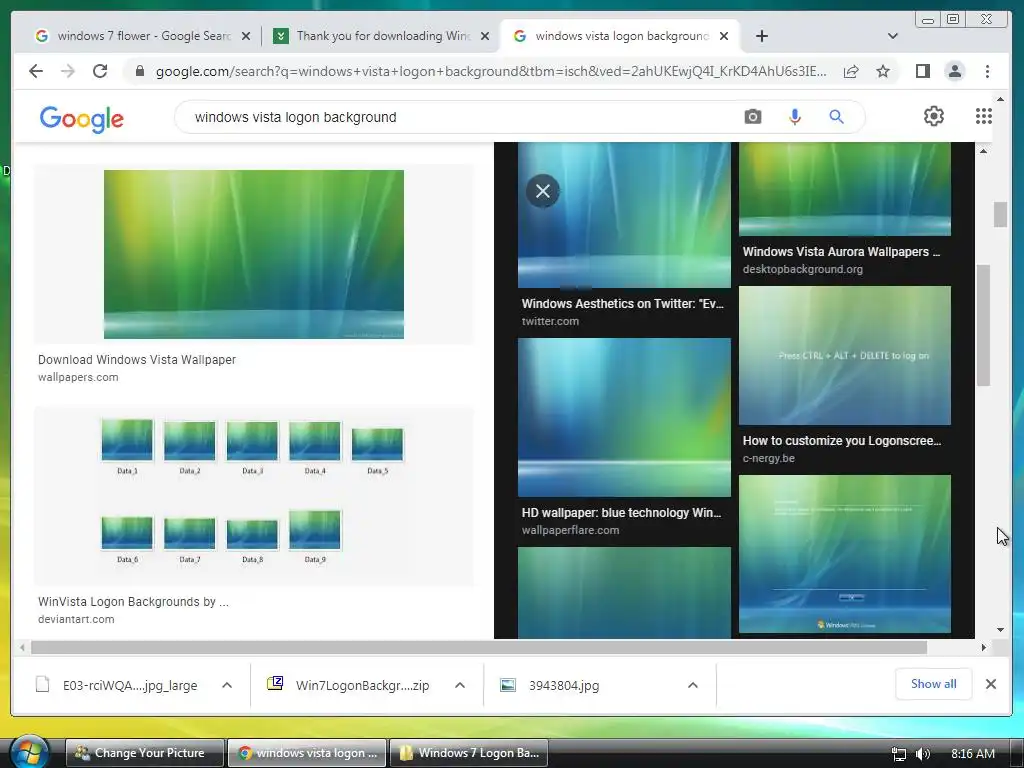Visit Download Windows Vista Wallpaper link

[x=136, y=360]
